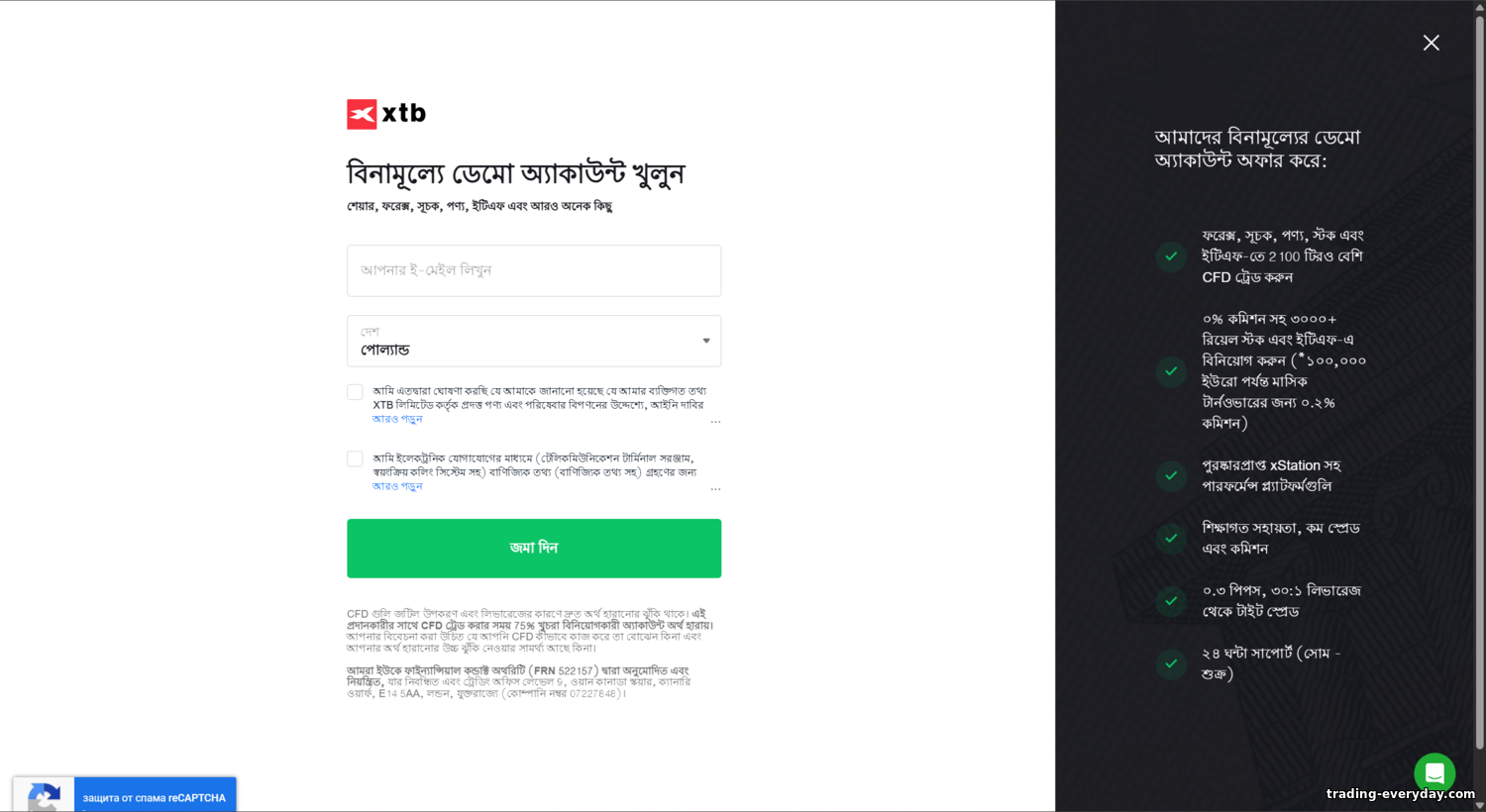Click checkmark icon beside the tight spreads feature
The image size is (1486, 812).
pos(1171,601)
